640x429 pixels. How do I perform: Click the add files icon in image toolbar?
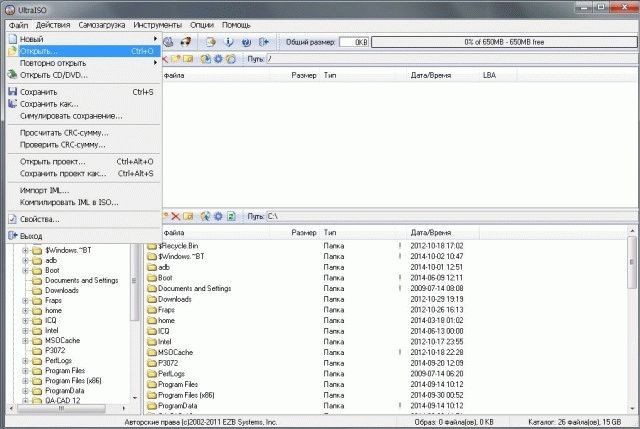[205, 59]
